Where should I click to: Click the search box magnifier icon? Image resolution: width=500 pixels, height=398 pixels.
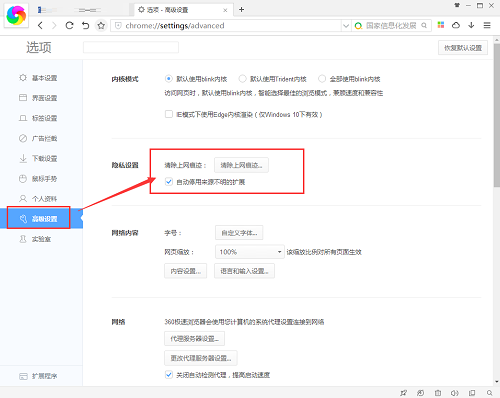coord(424,25)
